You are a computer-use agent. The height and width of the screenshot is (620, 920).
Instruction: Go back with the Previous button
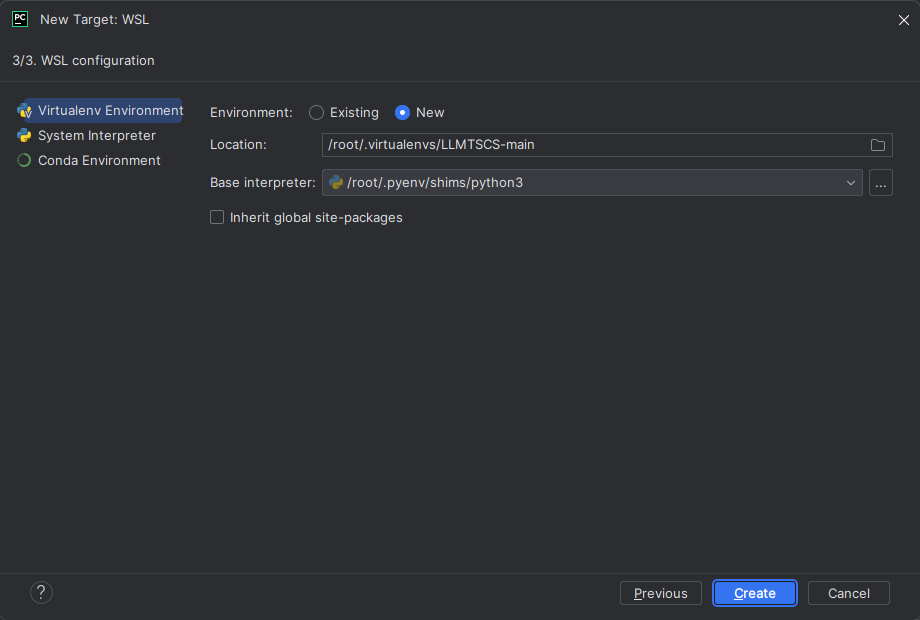[660, 593]
